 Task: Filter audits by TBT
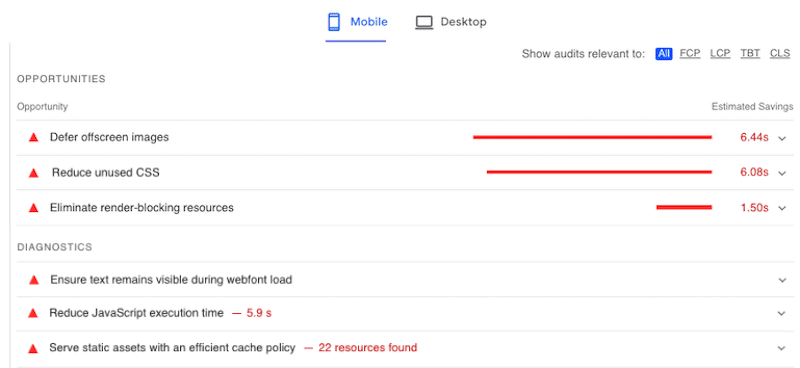pyautogui.click(x=750, y=54)
